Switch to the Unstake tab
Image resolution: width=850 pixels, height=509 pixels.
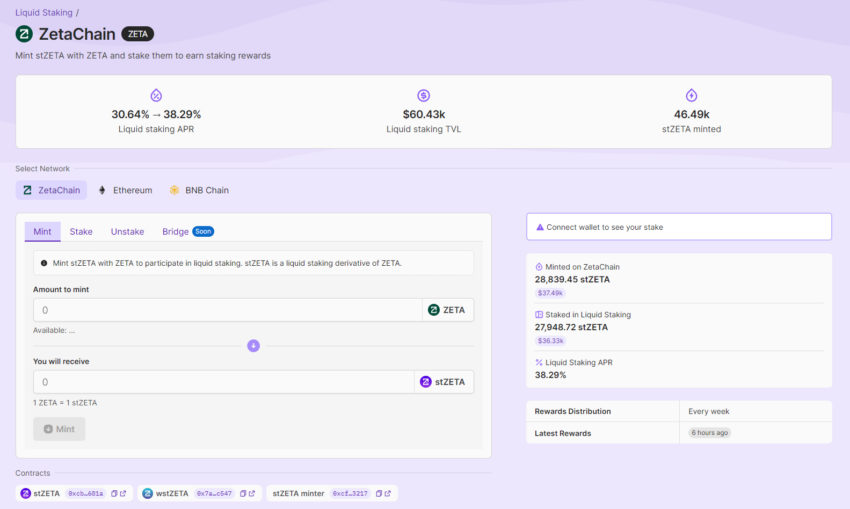(x=127, y=231)
